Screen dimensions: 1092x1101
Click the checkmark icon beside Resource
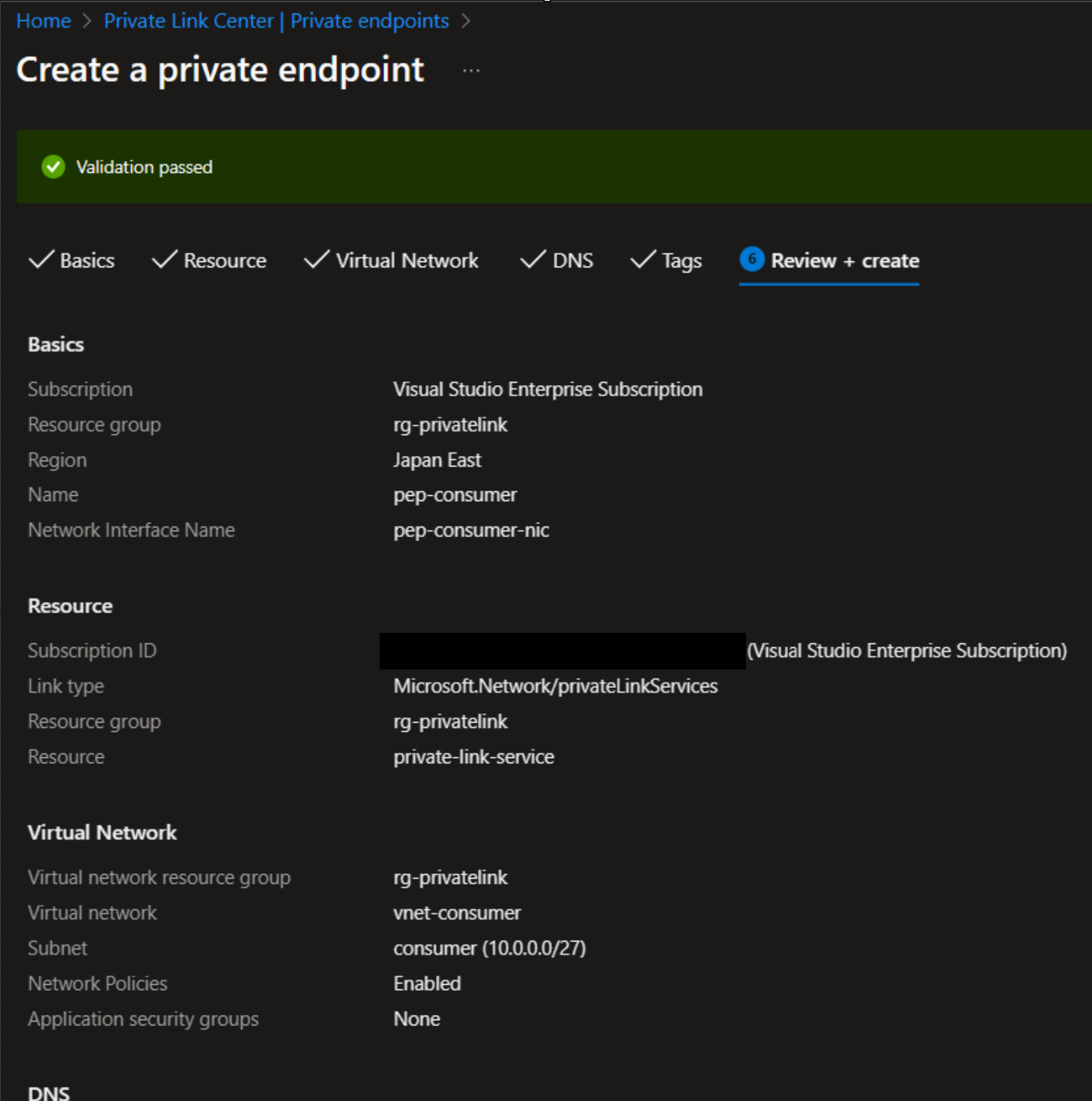[165, 260]
